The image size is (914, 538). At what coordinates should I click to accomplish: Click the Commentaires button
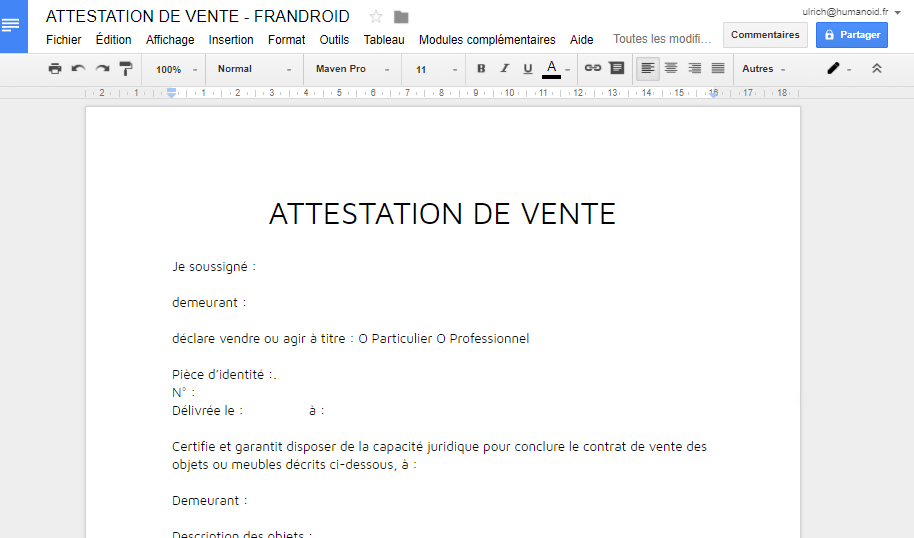(765, 35)
